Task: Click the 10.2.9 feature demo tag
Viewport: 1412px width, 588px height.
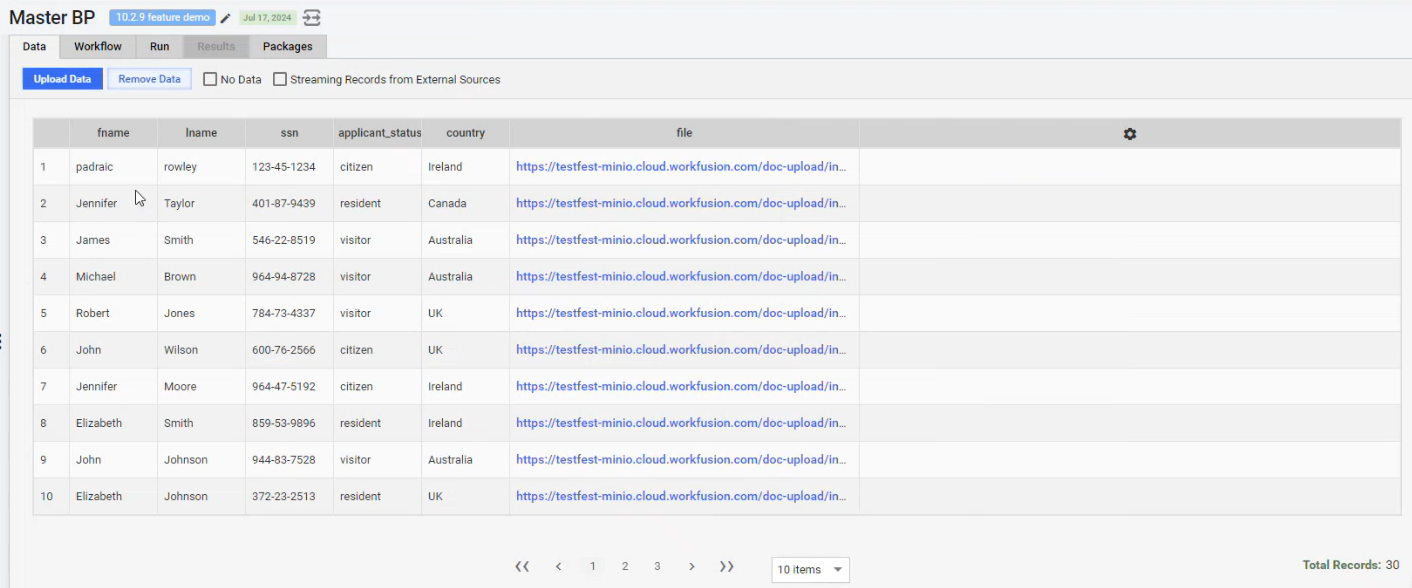Action: coord(163,18)
